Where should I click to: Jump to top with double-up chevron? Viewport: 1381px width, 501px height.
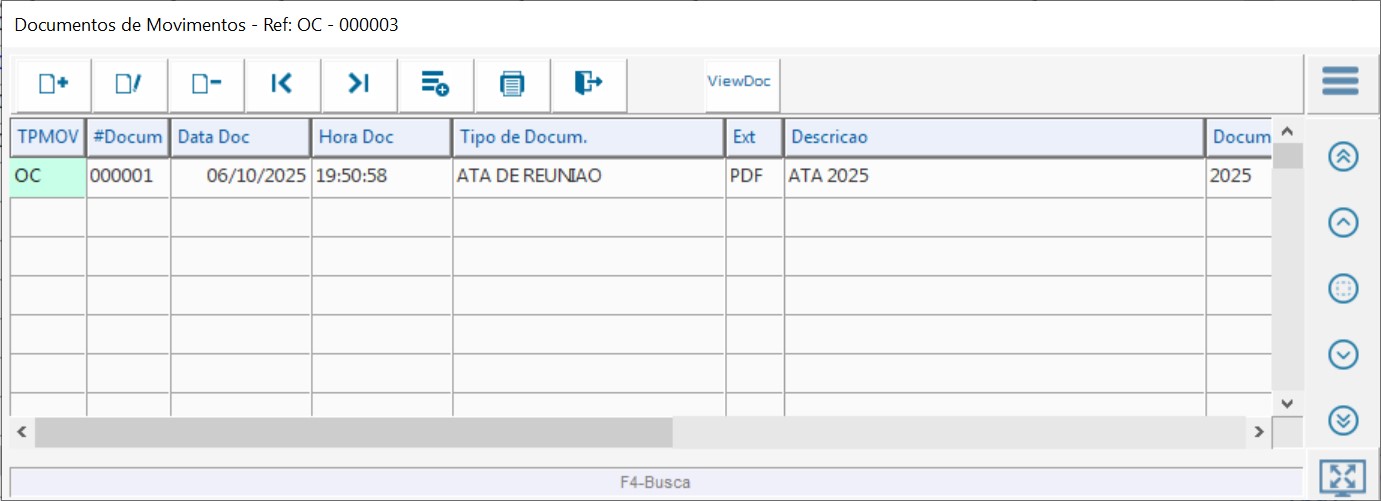[1343, 157]
